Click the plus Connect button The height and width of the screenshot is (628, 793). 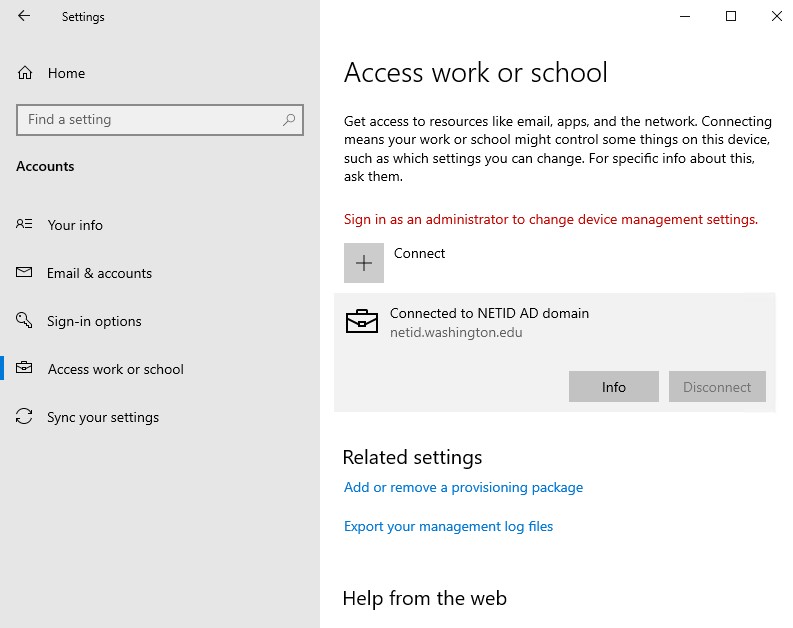(x=364, y=263)
